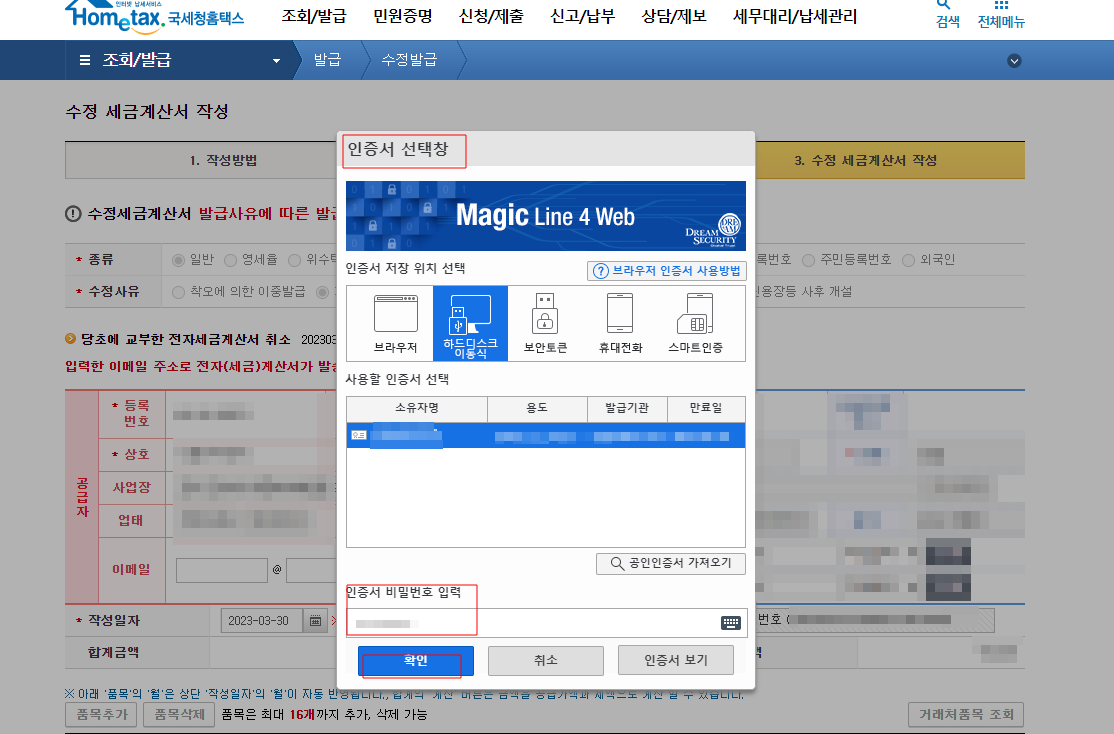
Task: Switch to step 3. 수정 세금계산서 작성 tab
Action: point(889,160)
